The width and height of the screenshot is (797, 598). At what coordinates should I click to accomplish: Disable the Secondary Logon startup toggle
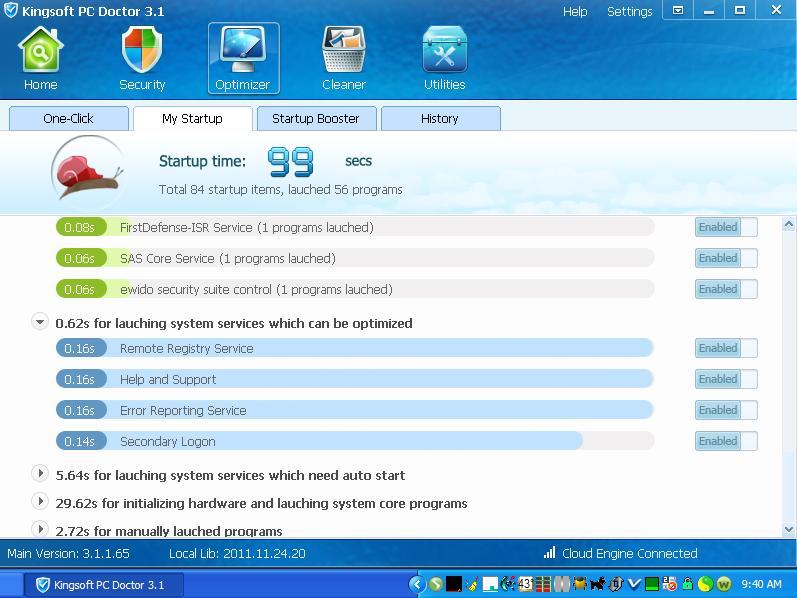(725, 441)
